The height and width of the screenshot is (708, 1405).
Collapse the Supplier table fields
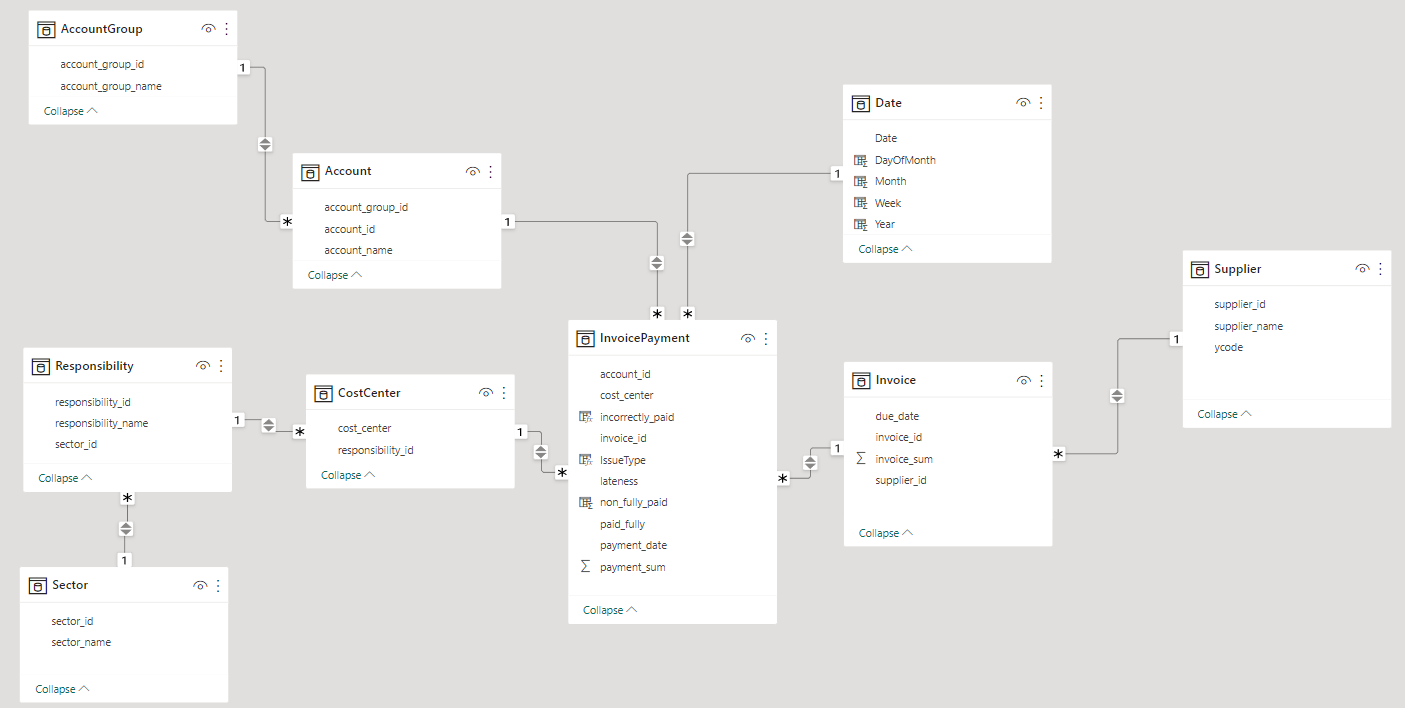click(x=1217, y=413)
